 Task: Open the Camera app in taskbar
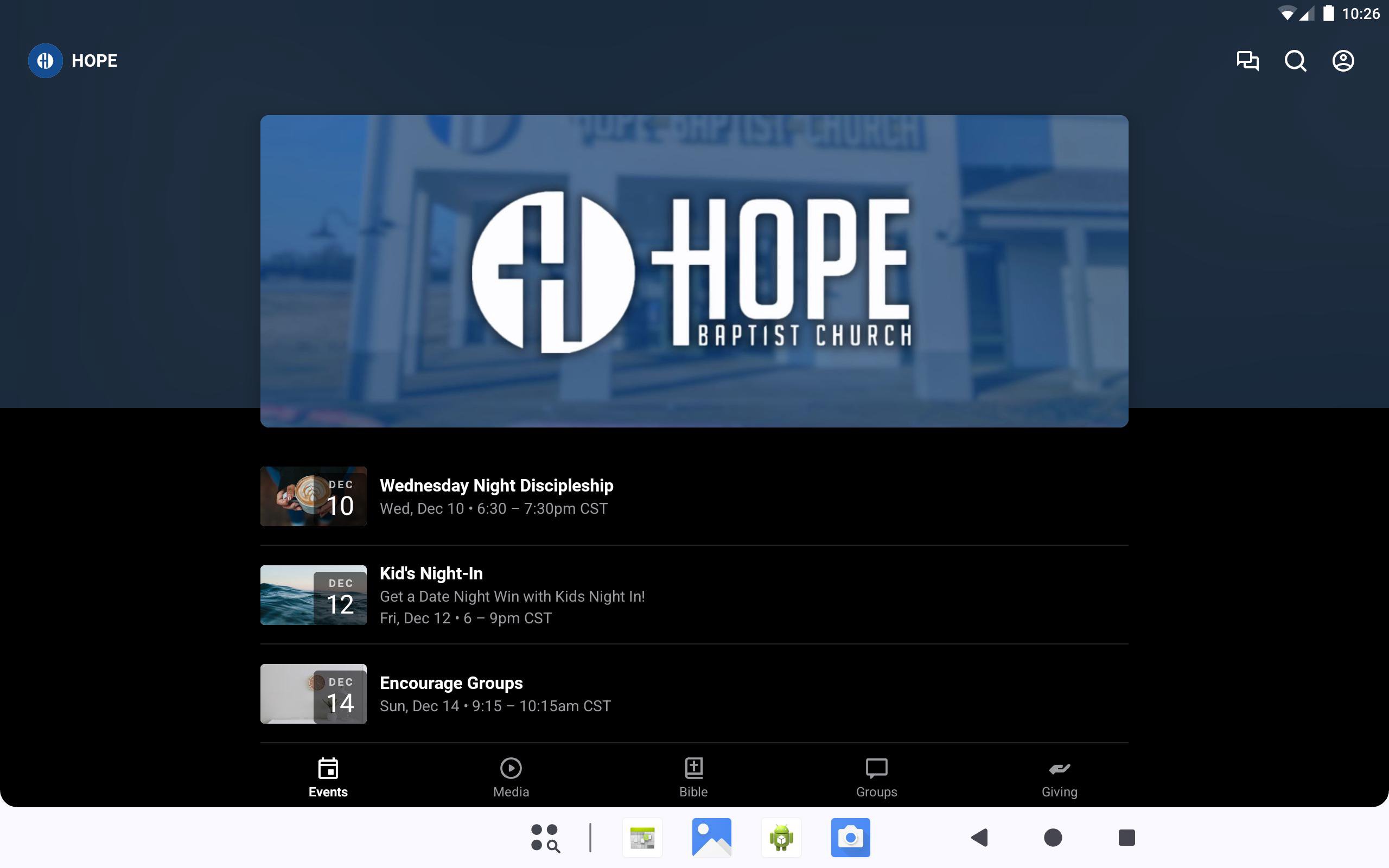[850, 838]
